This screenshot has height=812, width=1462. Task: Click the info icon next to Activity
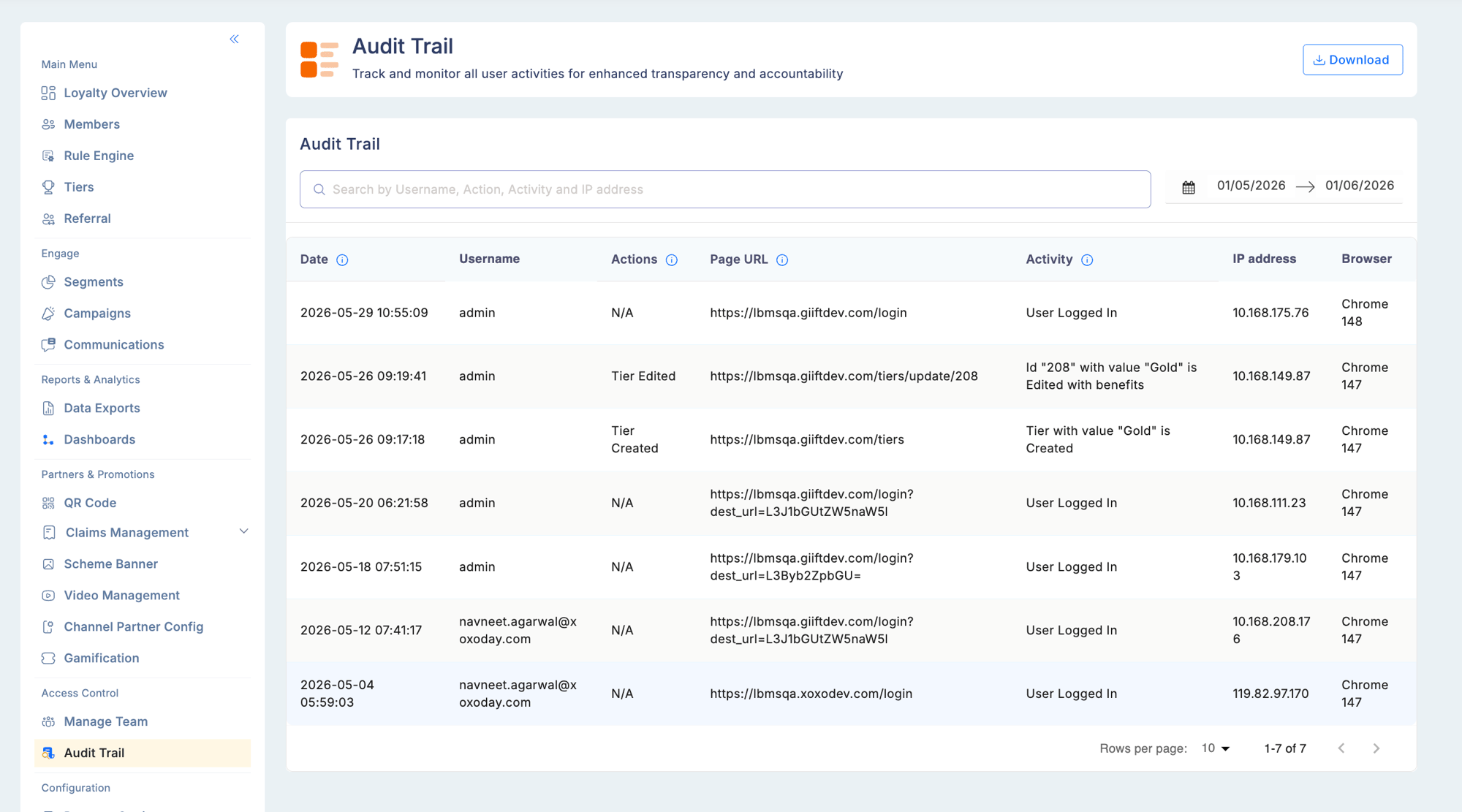click(x=1087, y=260)
